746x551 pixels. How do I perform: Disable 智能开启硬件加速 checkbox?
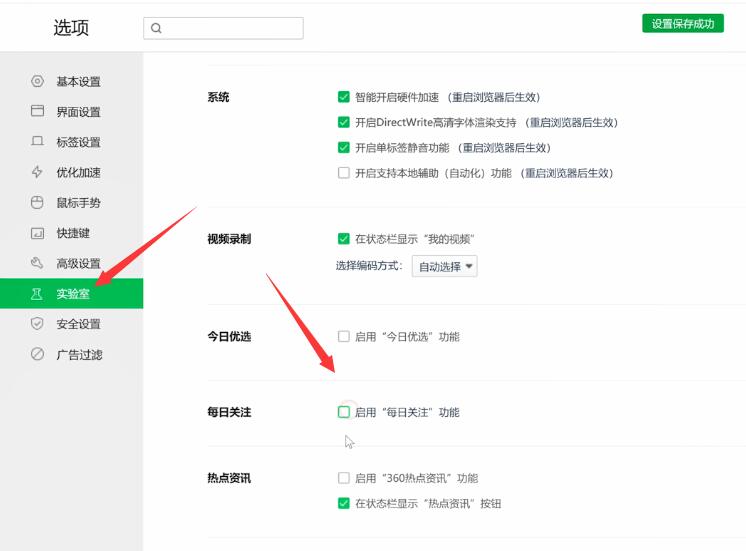[344, 97]
